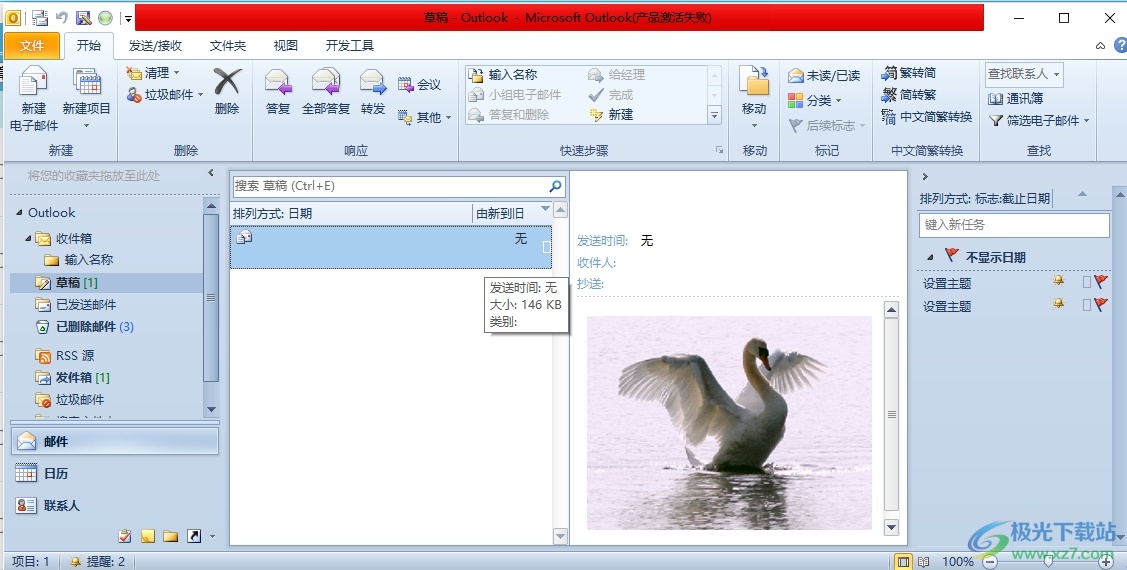Click the Normal view icon in status bar
This screenshot has height=570, width=1127.
coord(903,561)
